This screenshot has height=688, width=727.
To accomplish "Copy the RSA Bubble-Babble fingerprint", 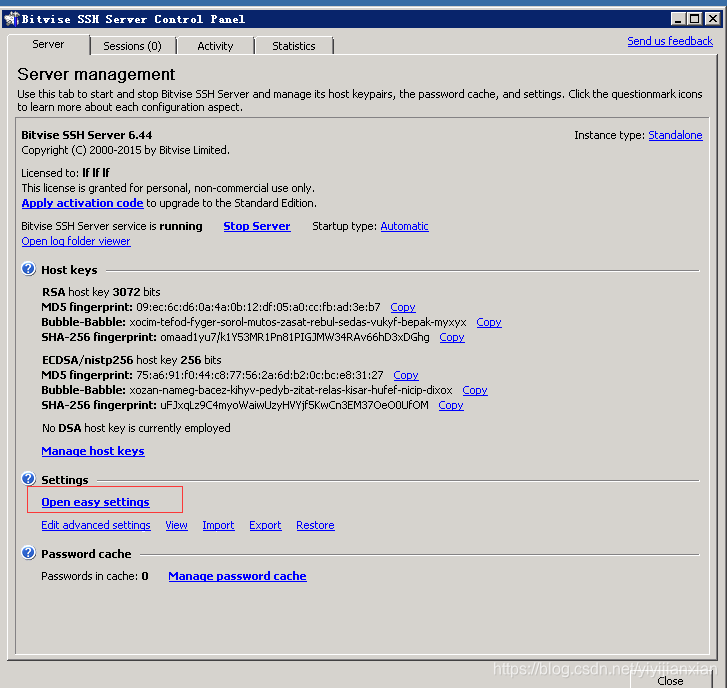I will [489, 322].
